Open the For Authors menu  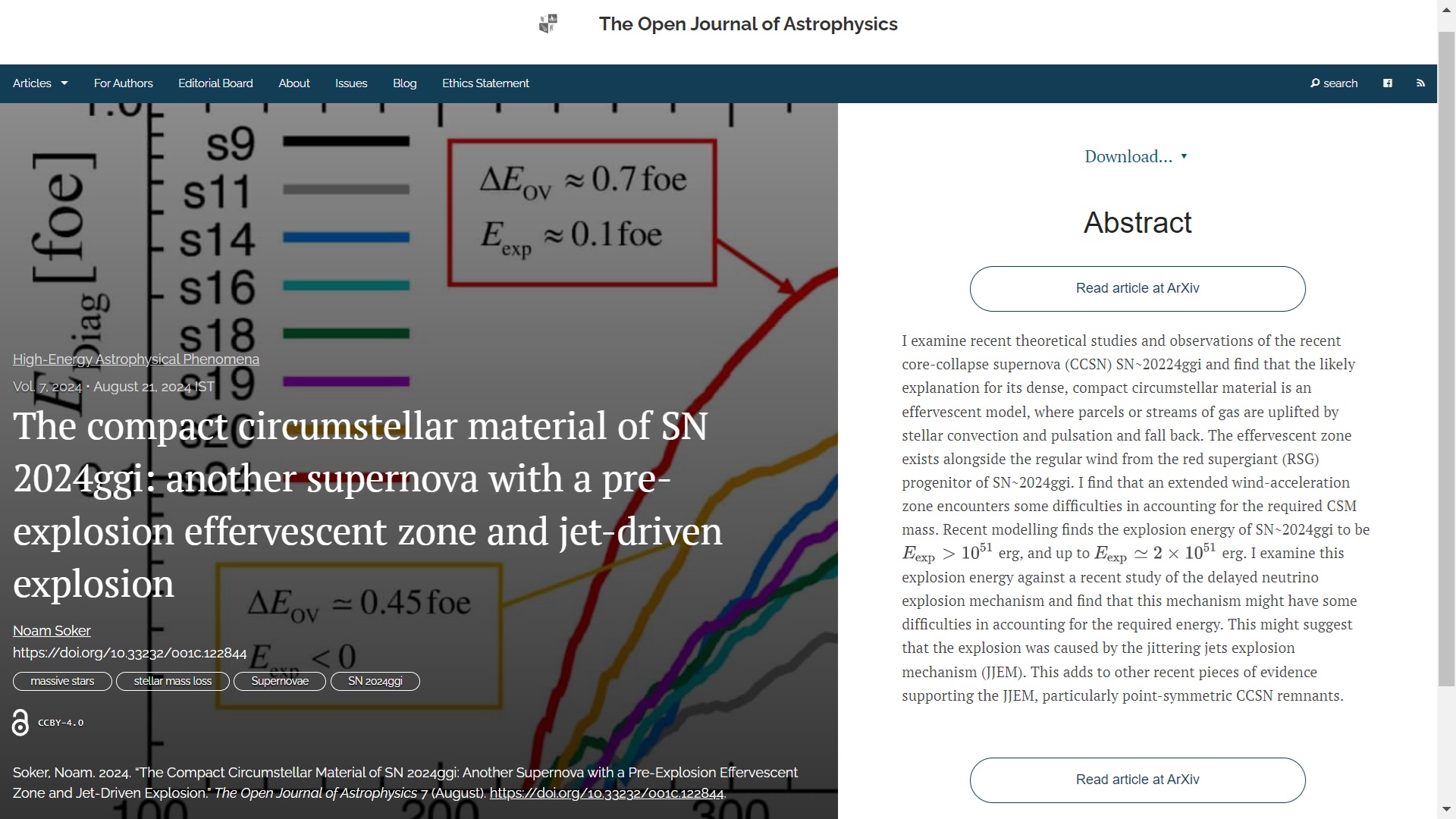coord(123,83)
